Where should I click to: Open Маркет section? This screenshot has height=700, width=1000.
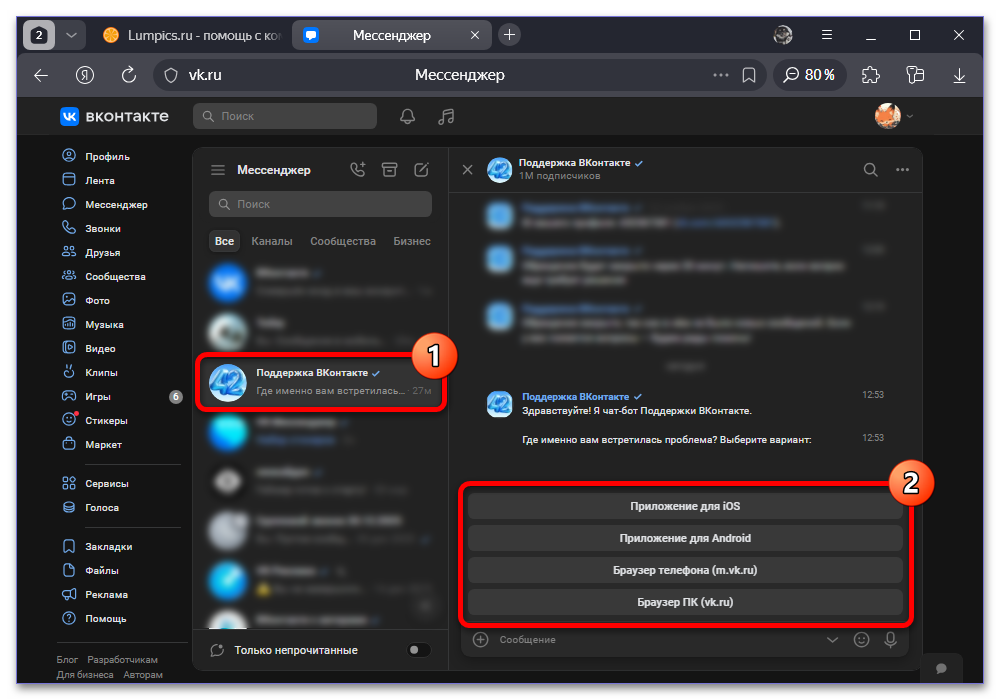tap(103, 444)
